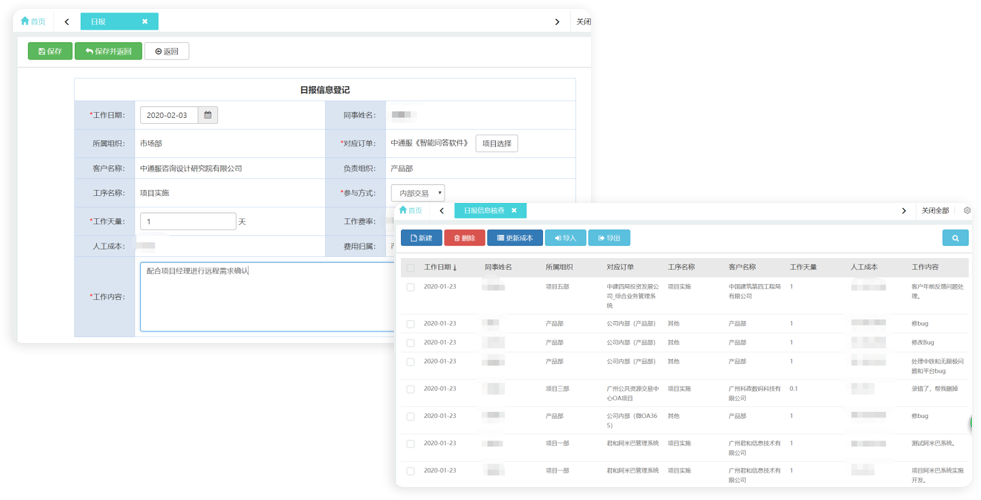Close the 日报 tab with its X
The image size is (981, 500).
[x=145, y=21]
